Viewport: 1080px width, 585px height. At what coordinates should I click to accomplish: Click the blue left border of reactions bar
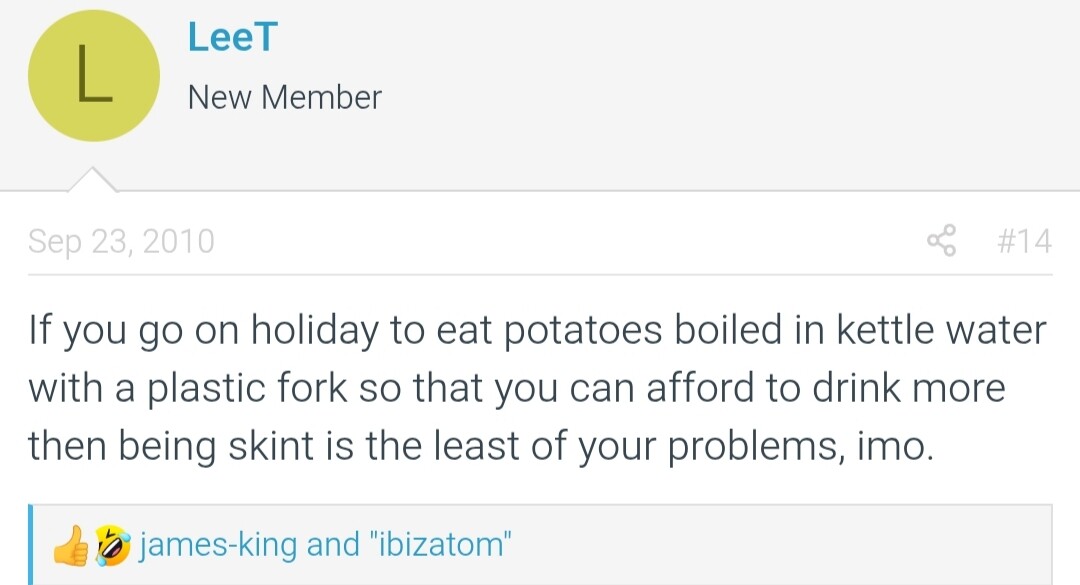[x=30, y=544]
